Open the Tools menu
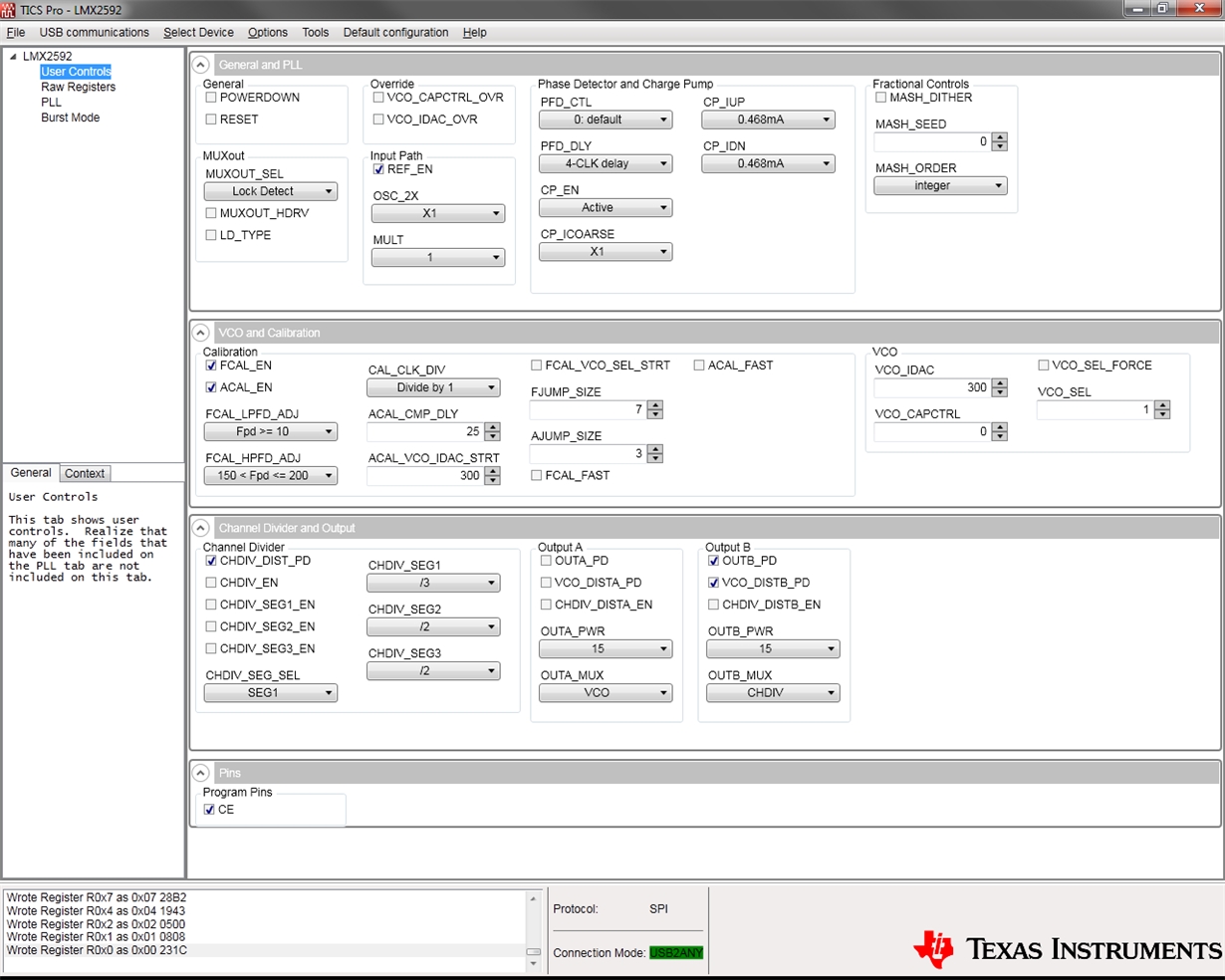 [x=316, y=33]
